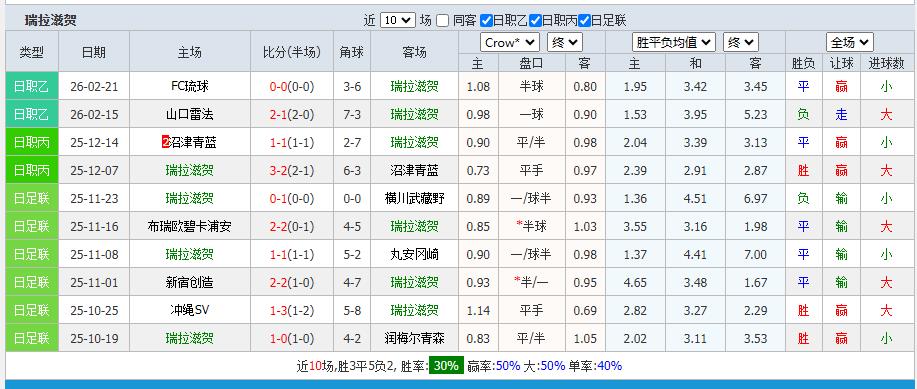917x389 pixels.
Task: Click the handicap *半/一 on 25-11-01
Action: (531, 283)
